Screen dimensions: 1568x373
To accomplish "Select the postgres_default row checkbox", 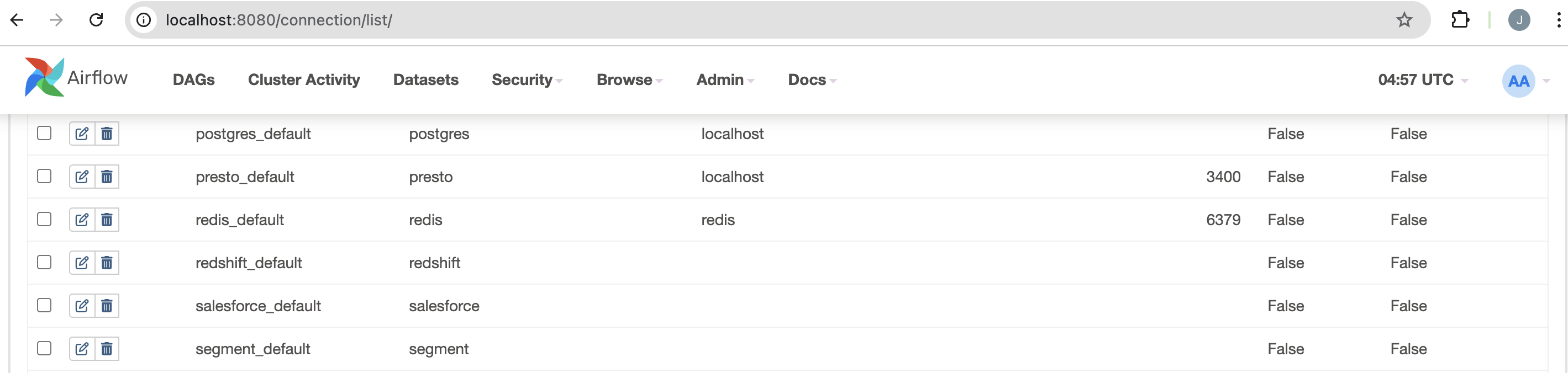I will point(44,133).
